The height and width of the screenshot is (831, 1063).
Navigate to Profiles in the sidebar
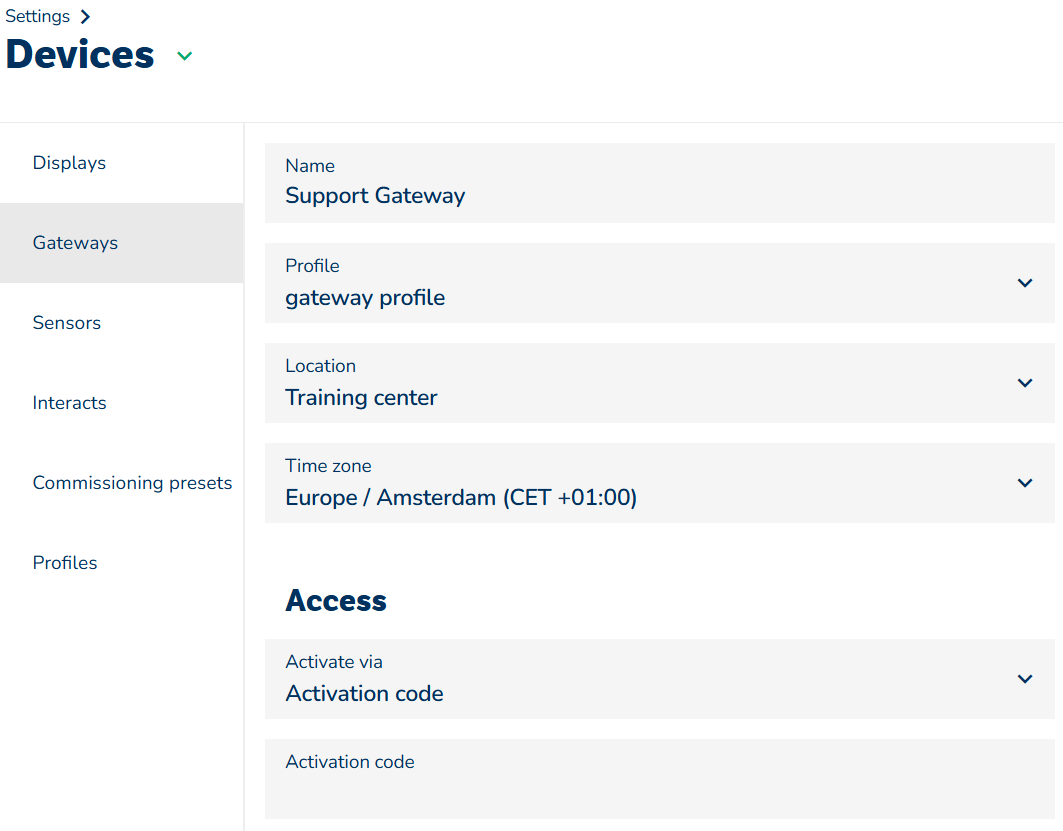pos(65,563)
